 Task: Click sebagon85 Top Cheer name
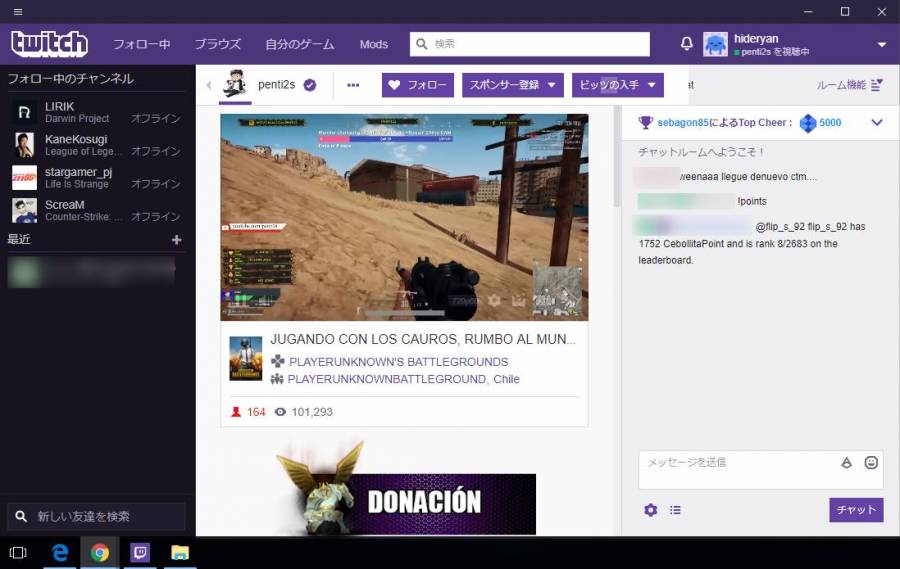pyautogui.click(x=683, y=122)
